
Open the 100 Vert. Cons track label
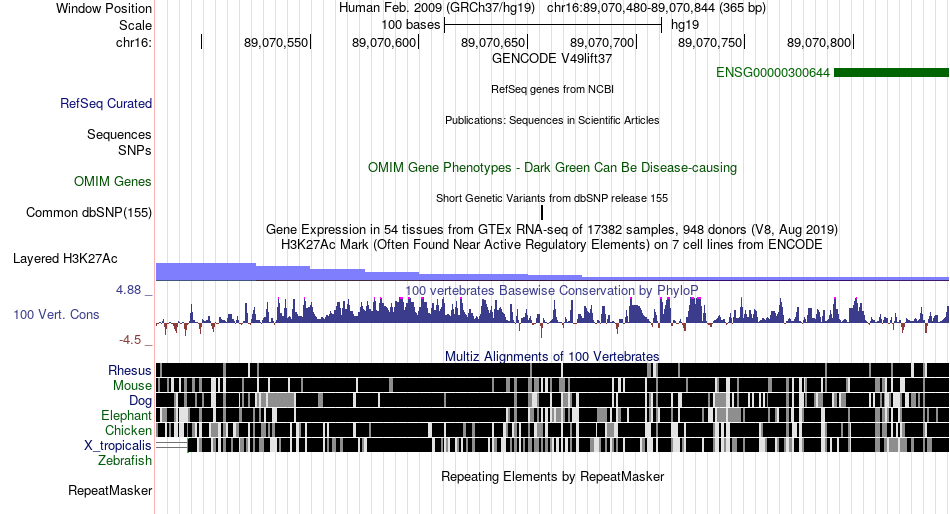tap(56, 315)
